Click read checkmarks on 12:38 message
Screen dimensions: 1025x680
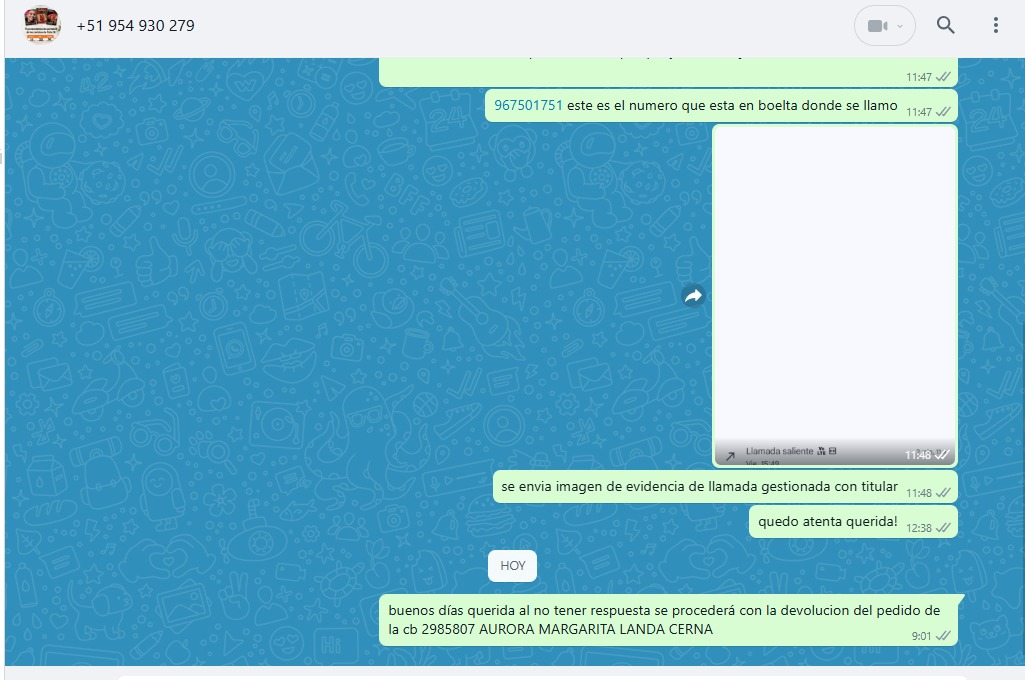[943, 528]
